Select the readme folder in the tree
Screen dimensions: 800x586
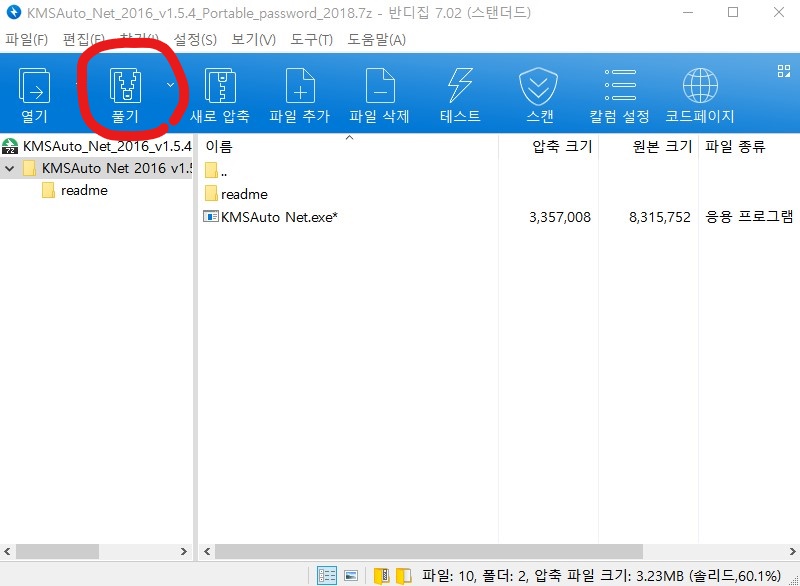coord(84,191)
